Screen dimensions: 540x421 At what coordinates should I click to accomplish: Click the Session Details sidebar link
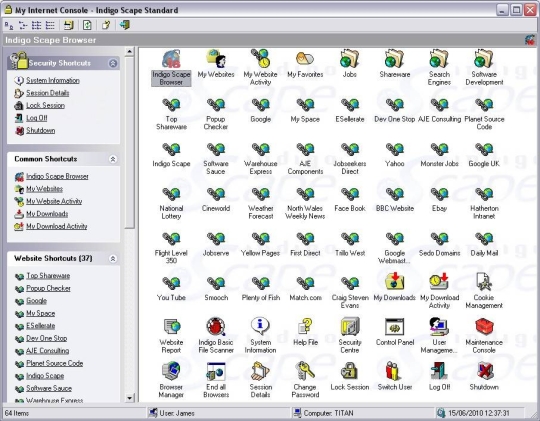pos(48,93)
